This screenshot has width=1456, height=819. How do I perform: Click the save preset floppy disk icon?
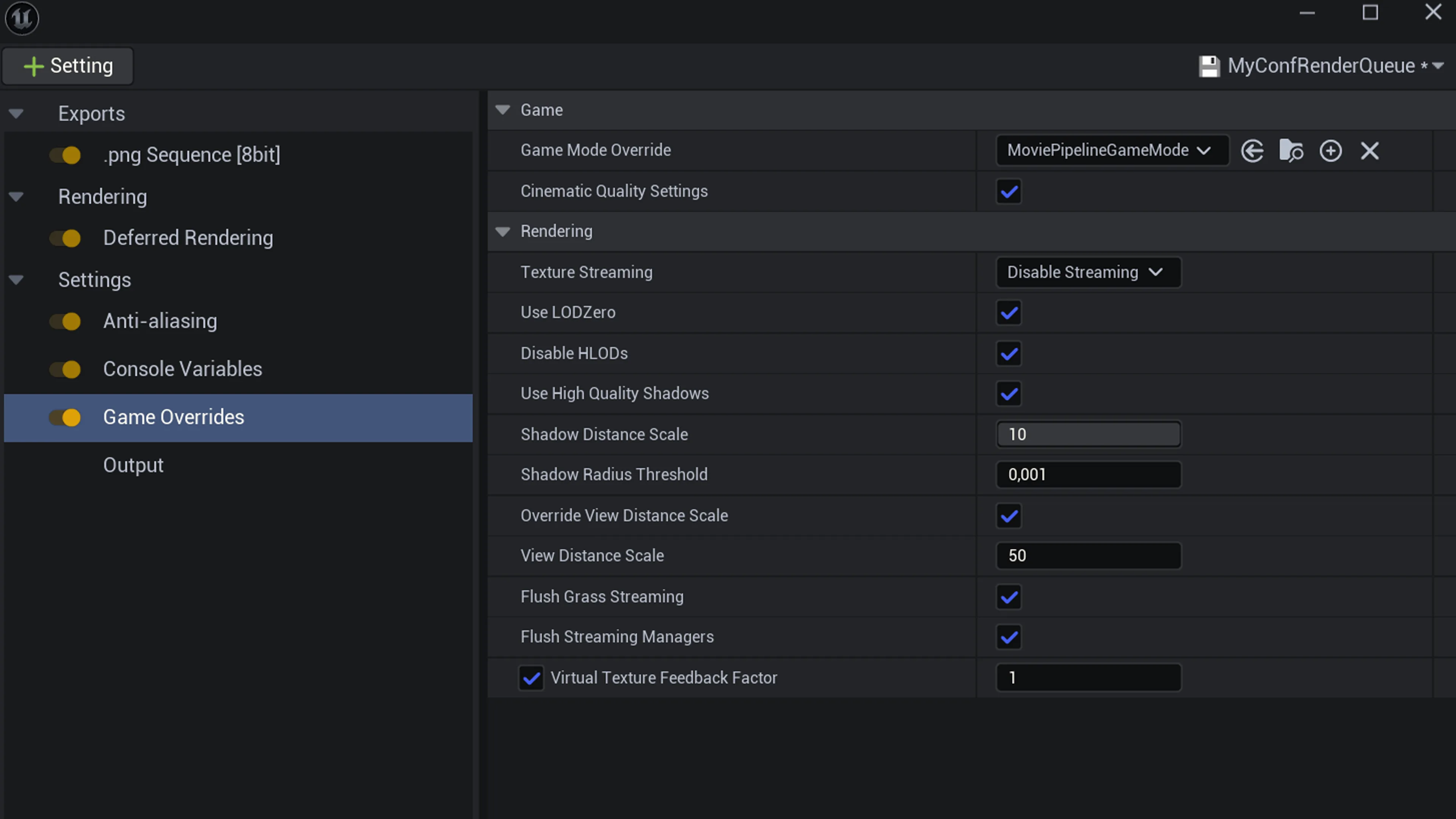coord(1210,66)
